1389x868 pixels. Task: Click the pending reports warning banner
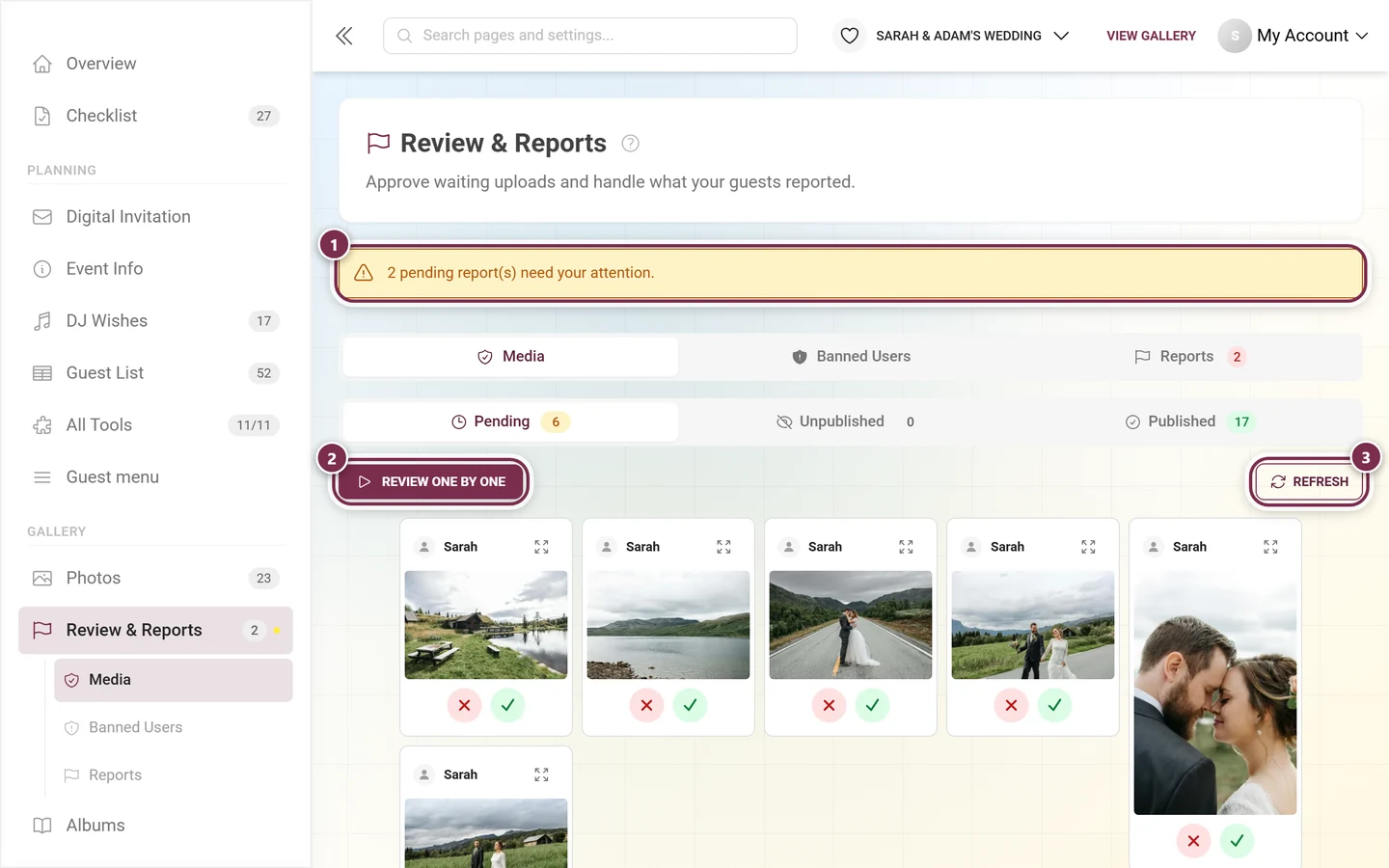click(851, 273)
